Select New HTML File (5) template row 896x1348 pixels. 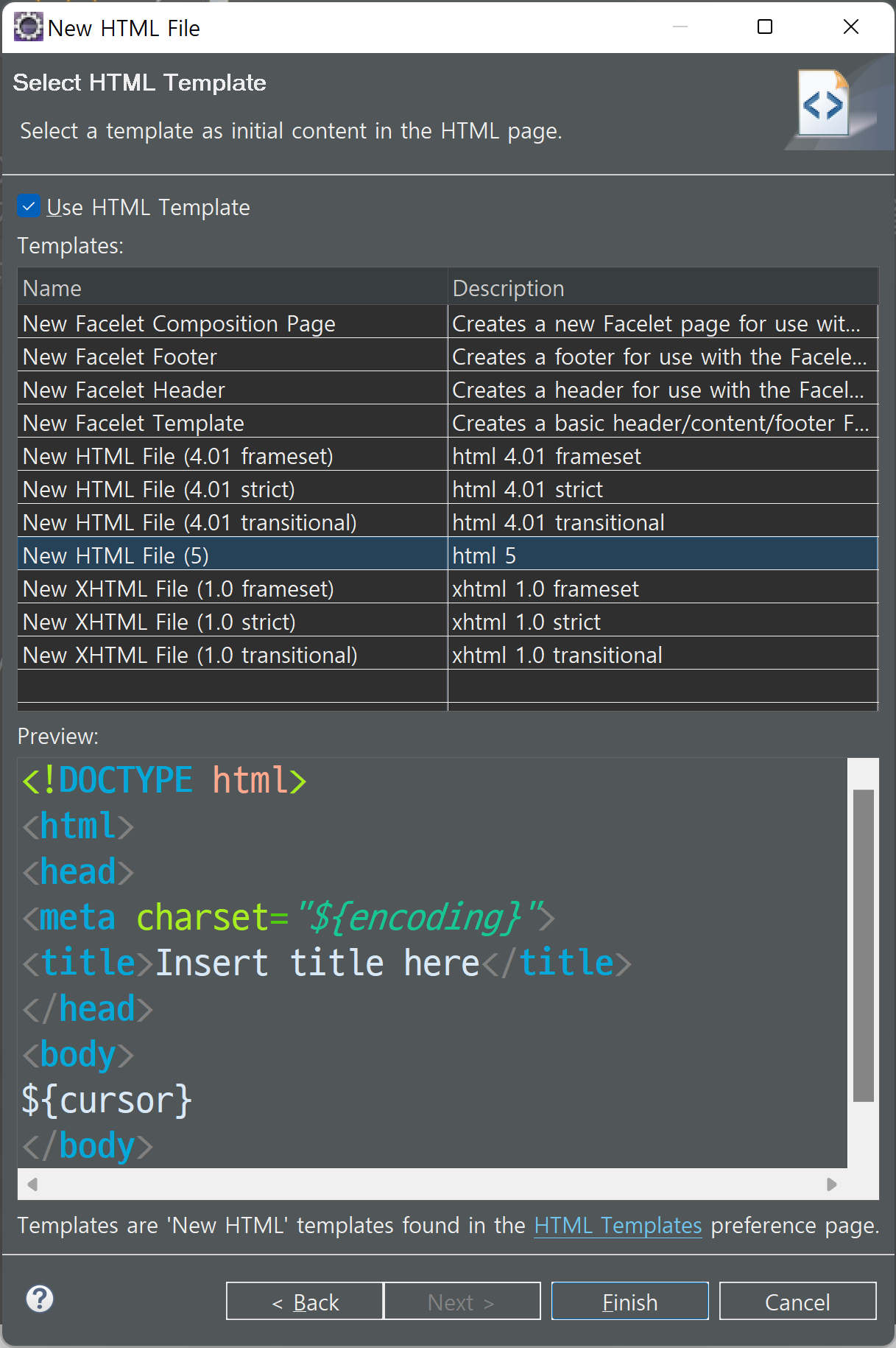[448, 555]
